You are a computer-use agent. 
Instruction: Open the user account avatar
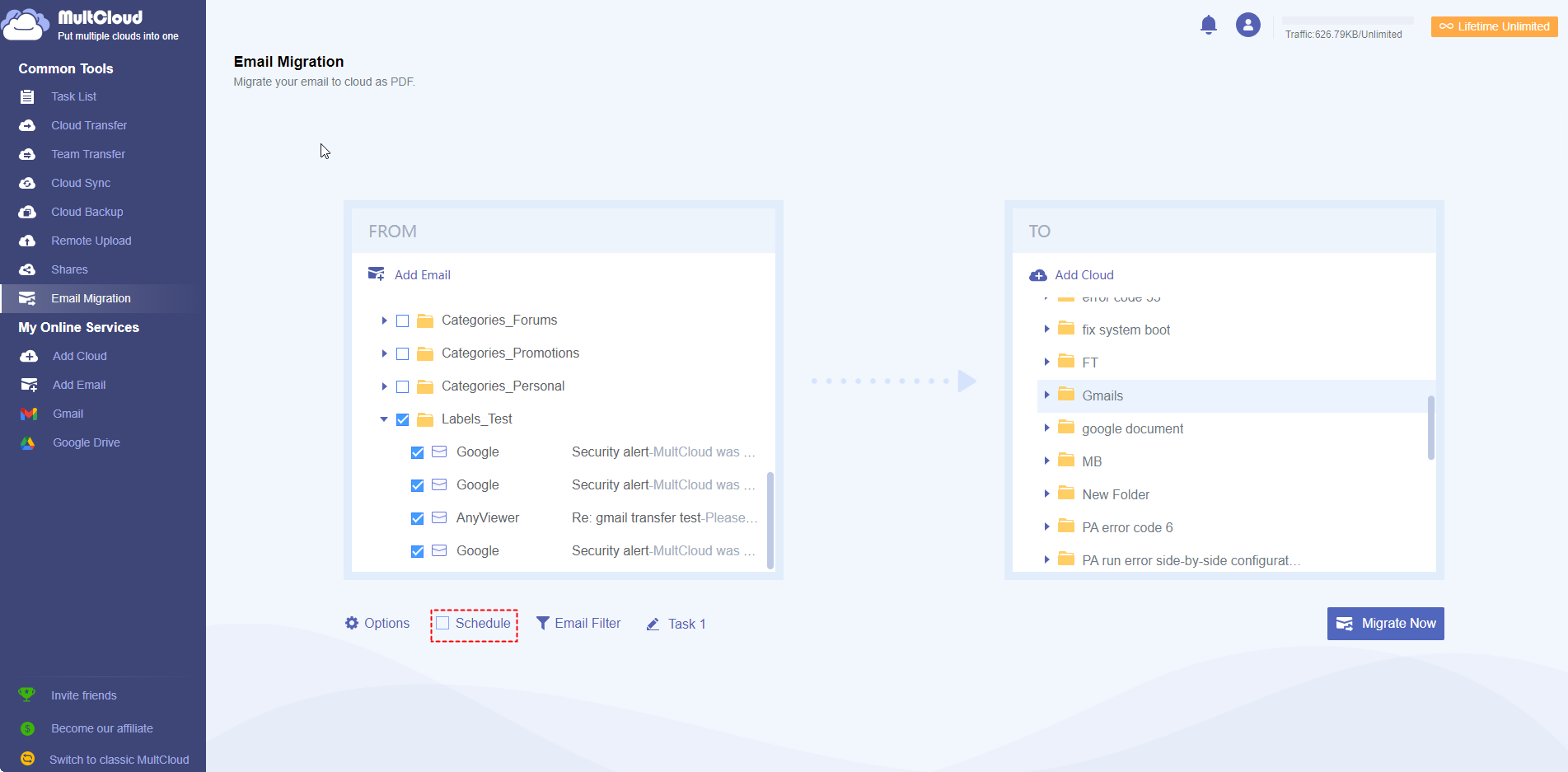1248,25
